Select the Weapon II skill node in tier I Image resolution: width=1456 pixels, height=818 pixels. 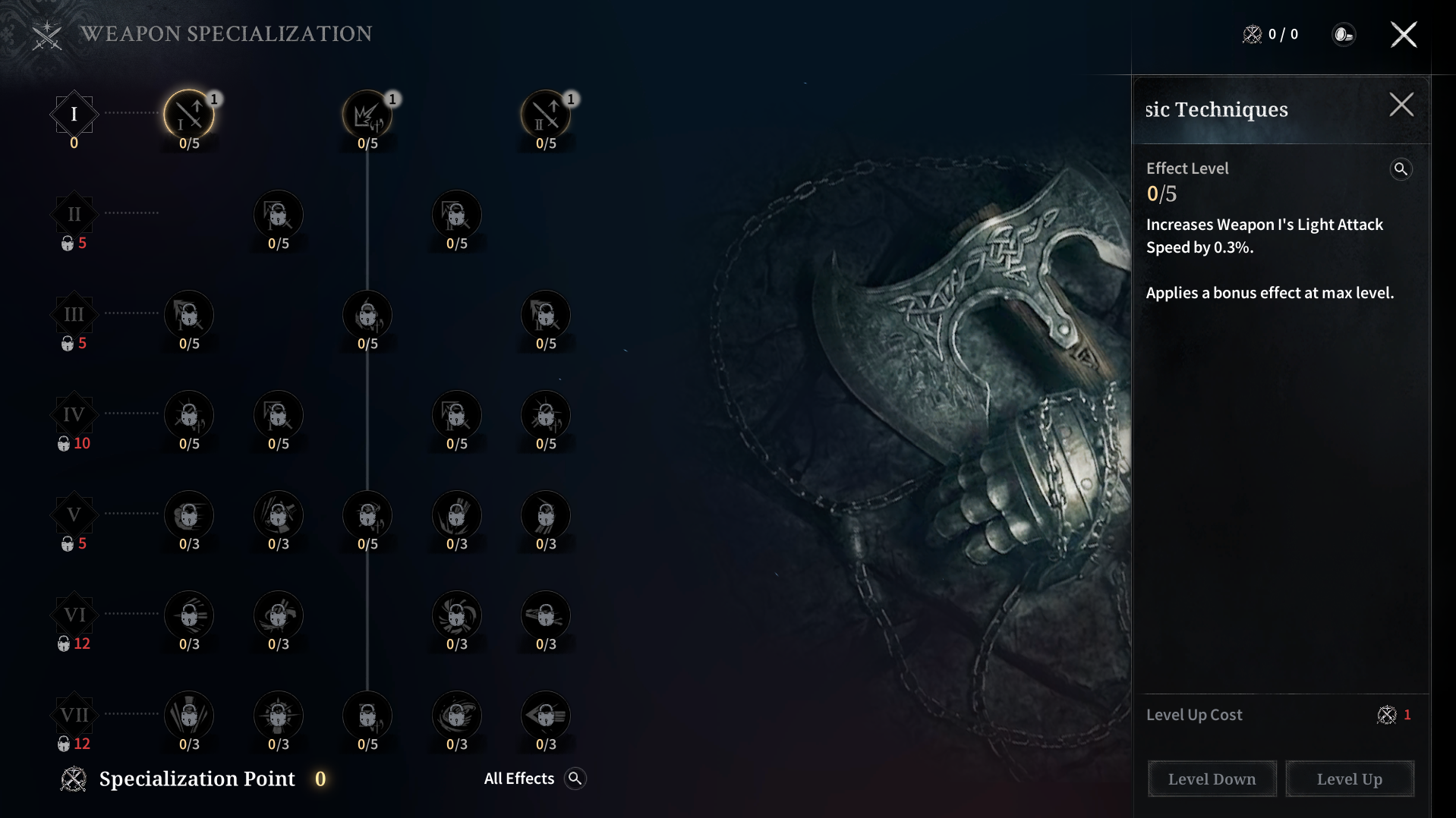tap(546, 115)
